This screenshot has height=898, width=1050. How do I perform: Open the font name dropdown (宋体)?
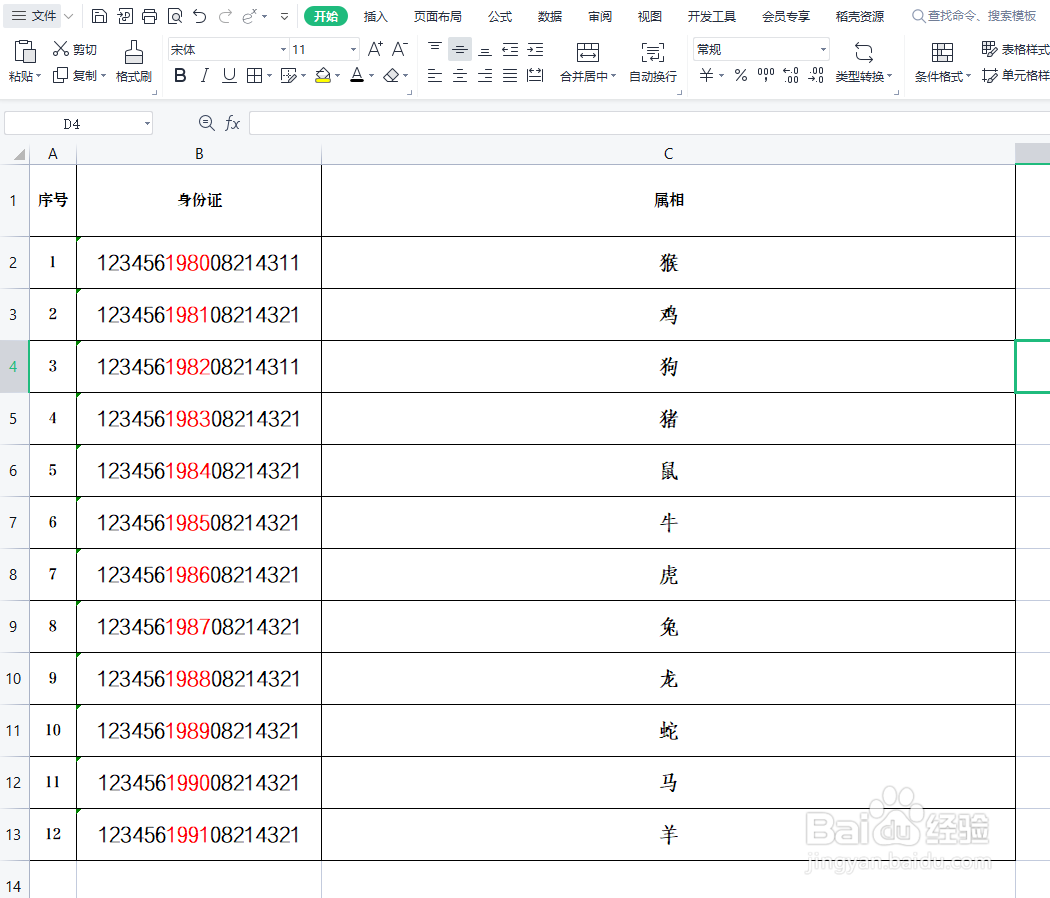point(283,49)
